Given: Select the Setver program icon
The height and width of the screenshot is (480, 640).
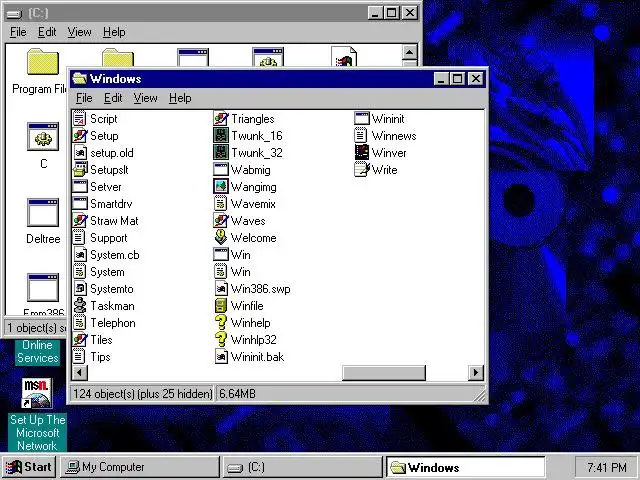Looking at the screenshot, I should [x=80, y=187].
